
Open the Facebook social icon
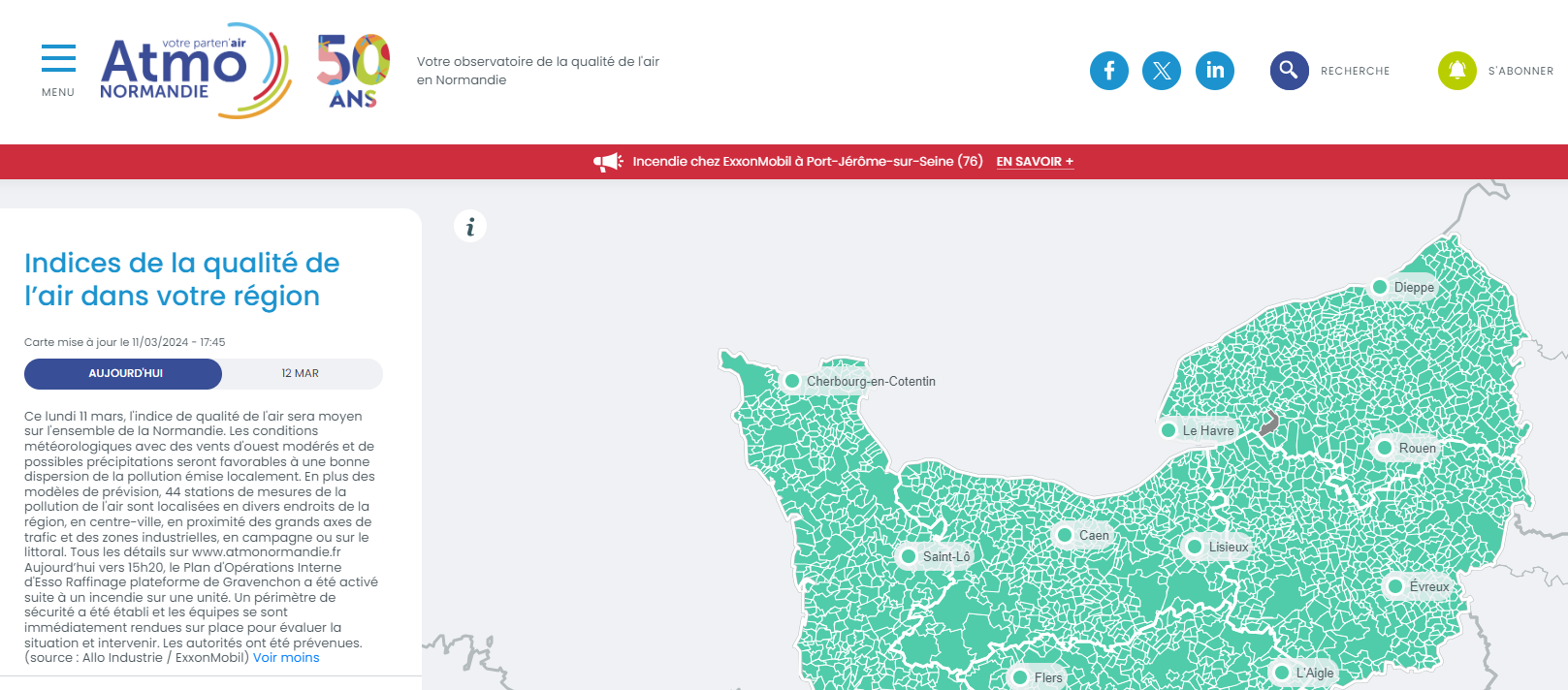pos(1108,71)
